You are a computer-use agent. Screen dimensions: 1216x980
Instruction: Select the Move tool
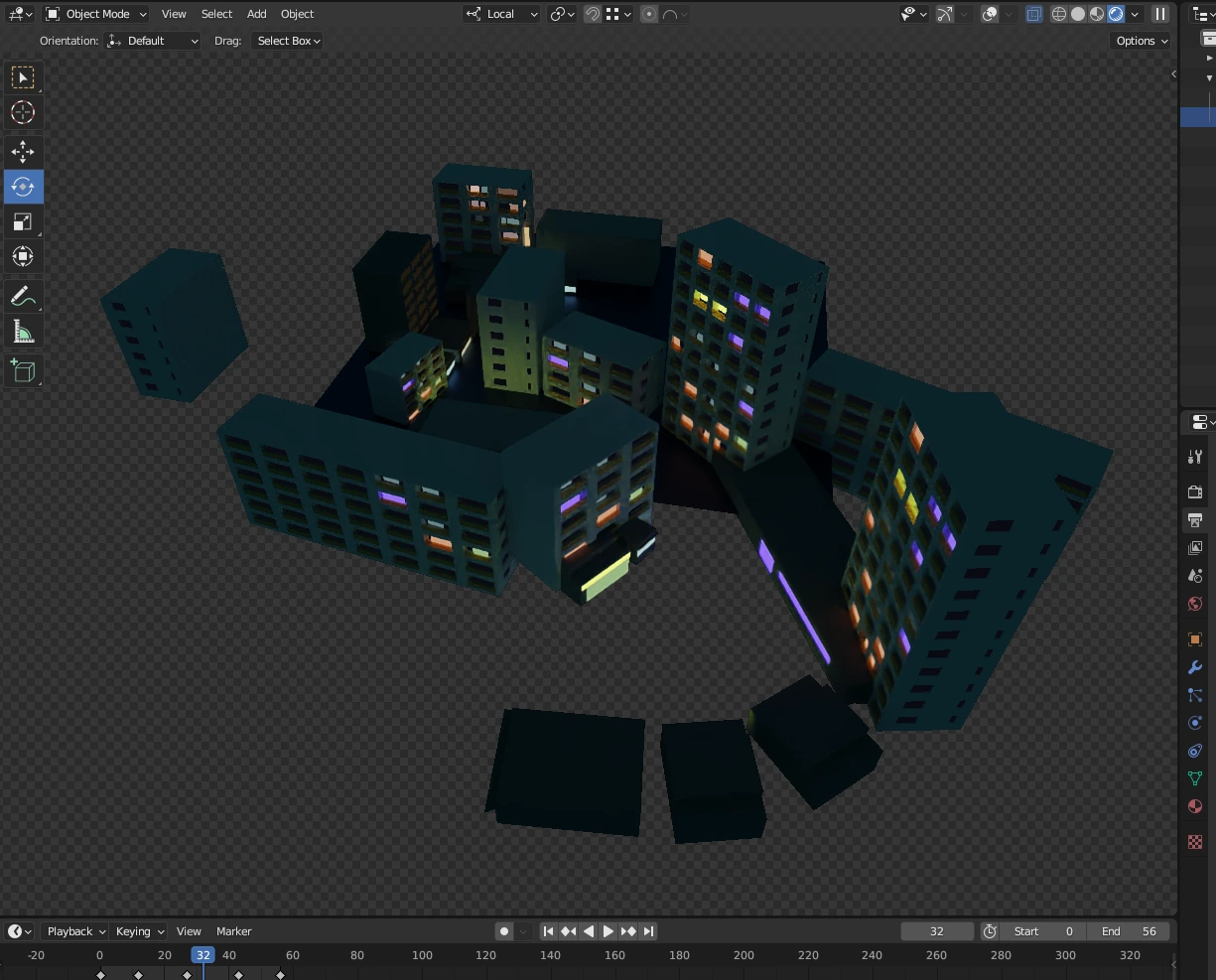[23, 151]
